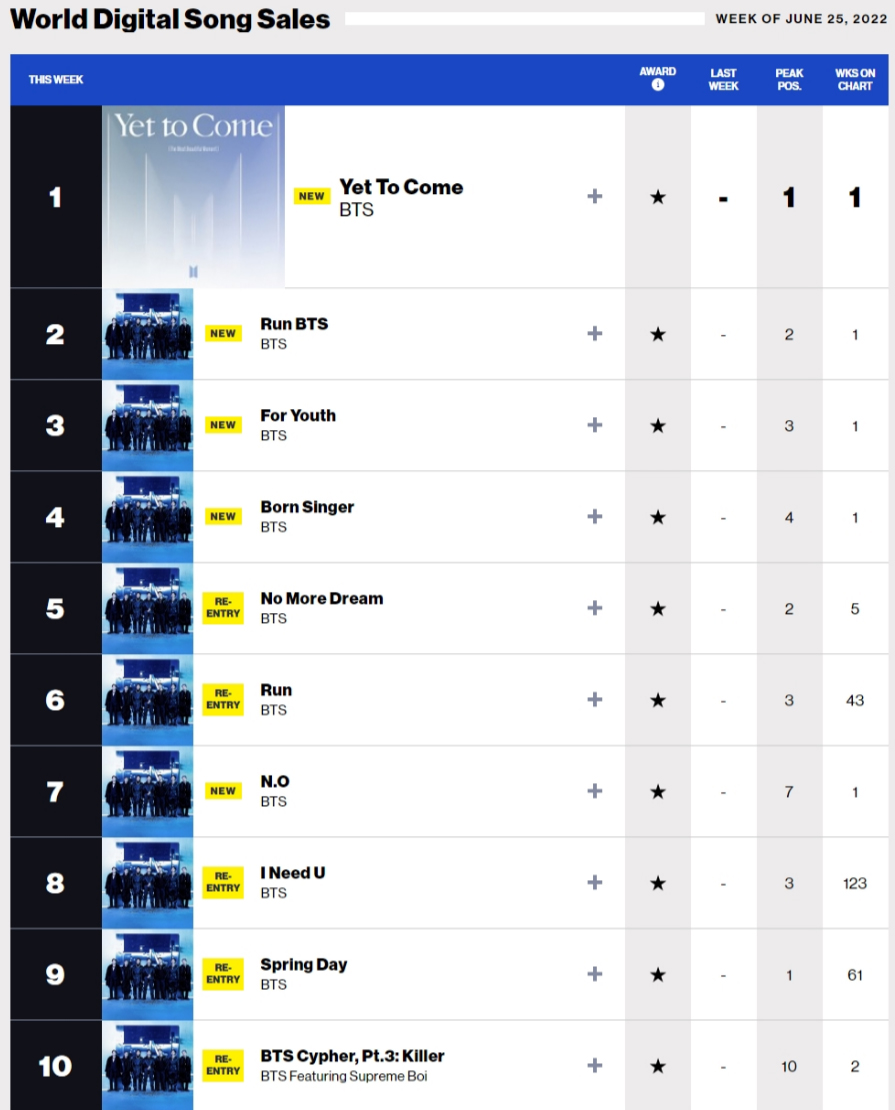Expand the Run BTS row plus icon
The image size is (895, 1110).
[595, 333]
